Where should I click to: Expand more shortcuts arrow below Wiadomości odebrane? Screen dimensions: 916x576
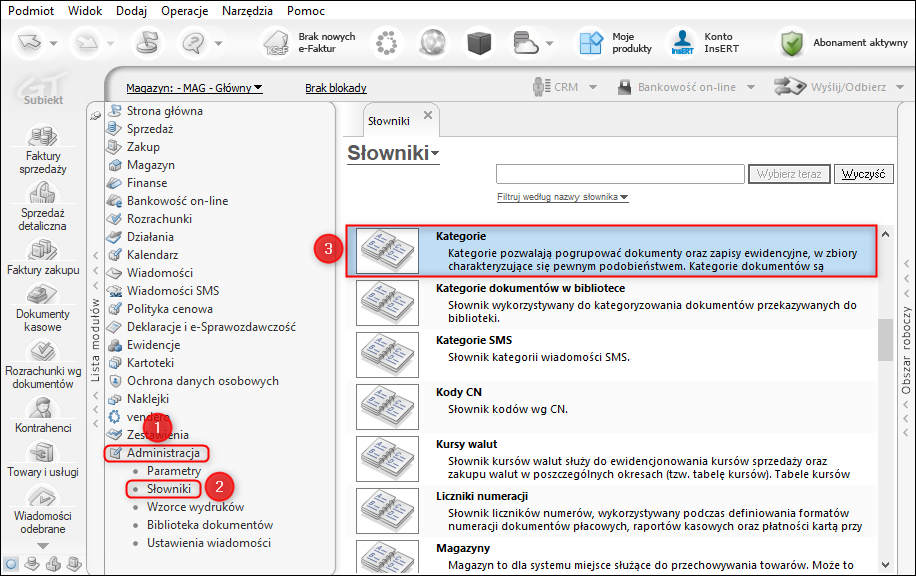click(43, 546)
